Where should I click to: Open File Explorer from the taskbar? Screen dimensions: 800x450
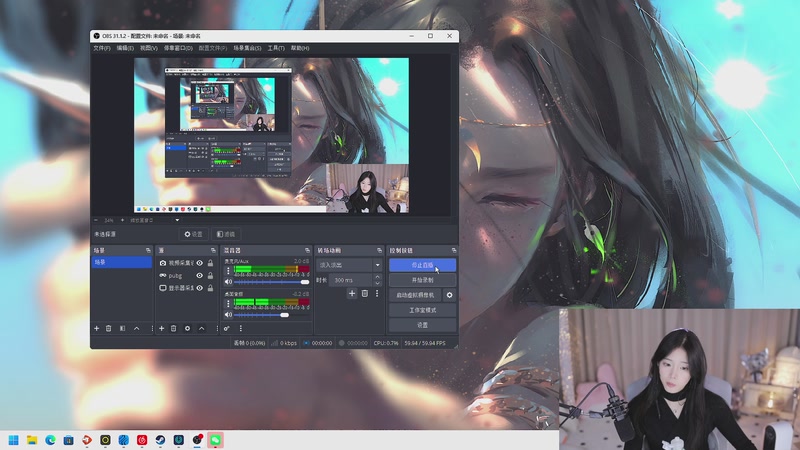tap(32, 440)
